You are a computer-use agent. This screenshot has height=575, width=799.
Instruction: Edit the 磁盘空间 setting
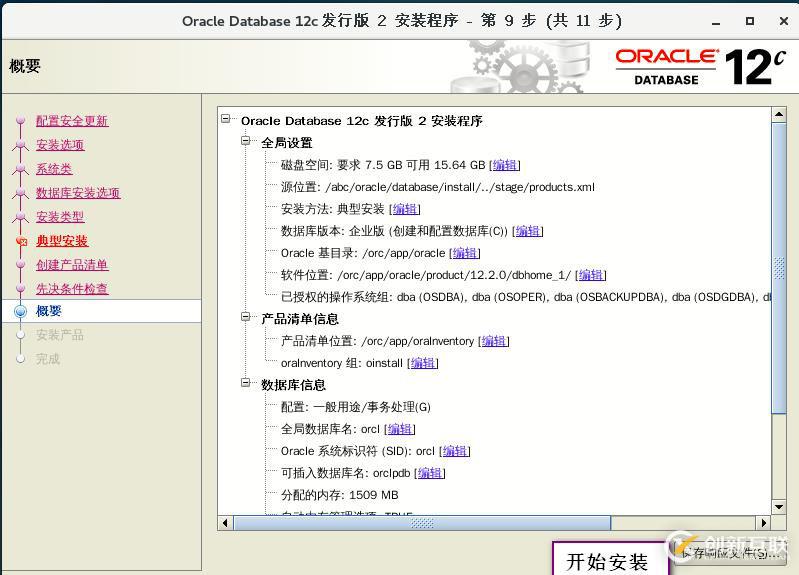point(504,165)
